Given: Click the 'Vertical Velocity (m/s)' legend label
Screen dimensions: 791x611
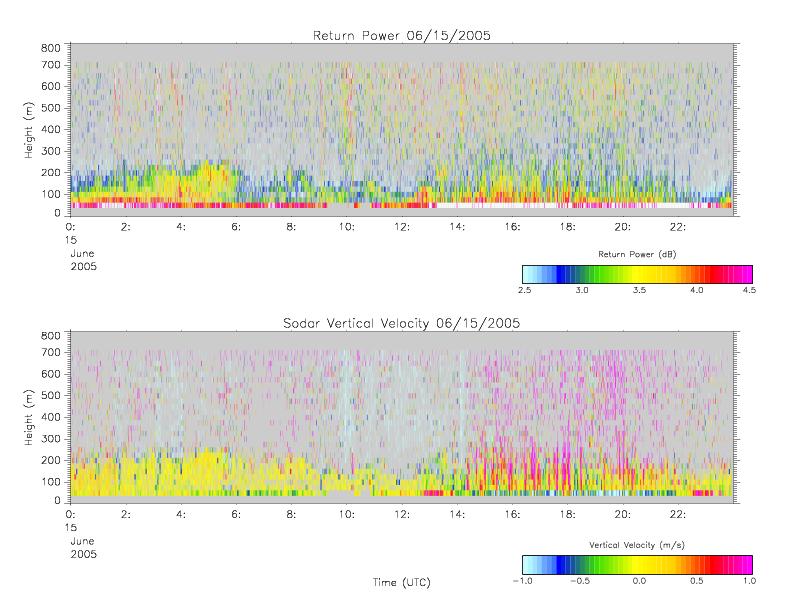Looking at the screenshot, I should coord(637,545).
